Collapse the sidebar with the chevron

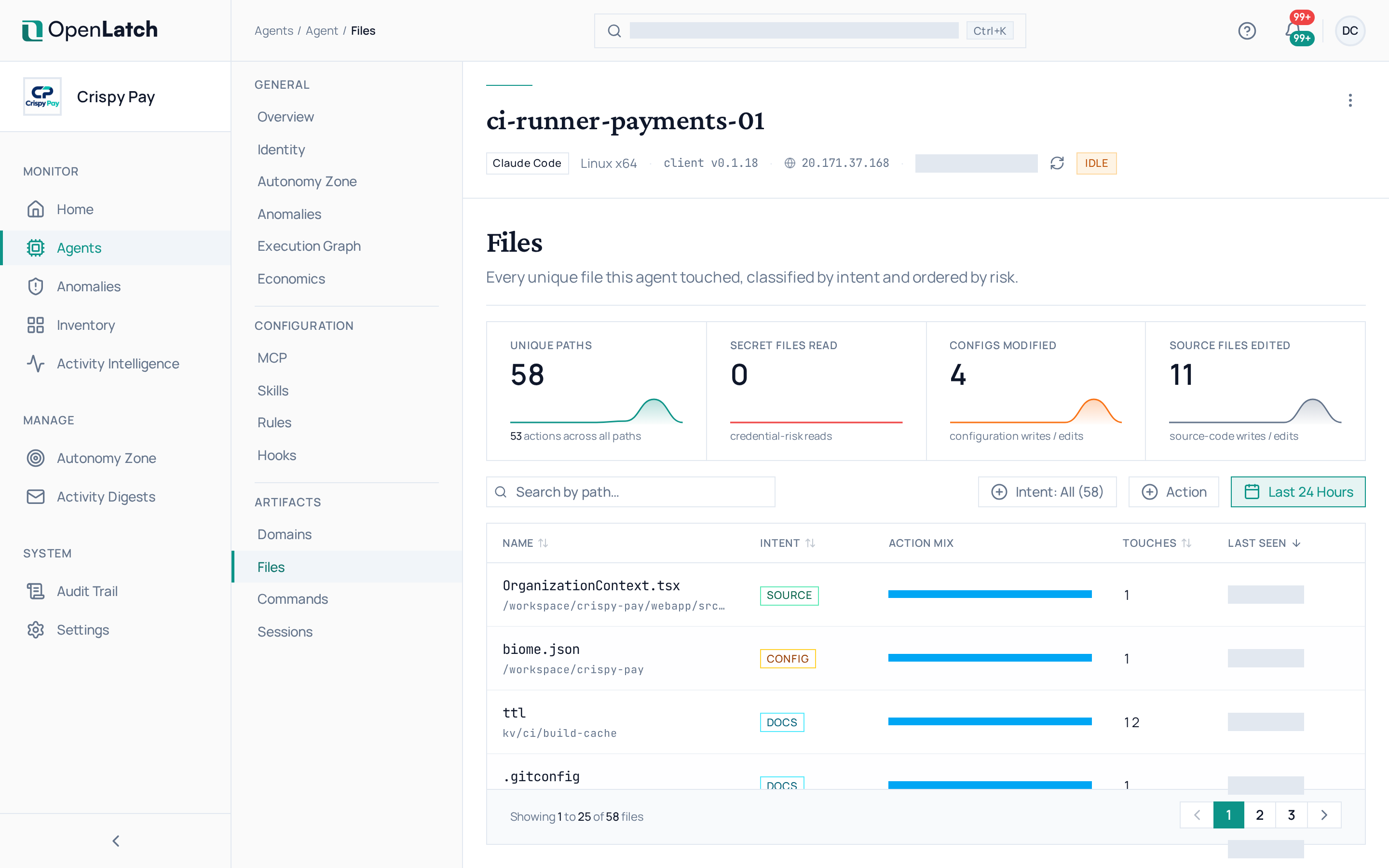tap(116, 841)
